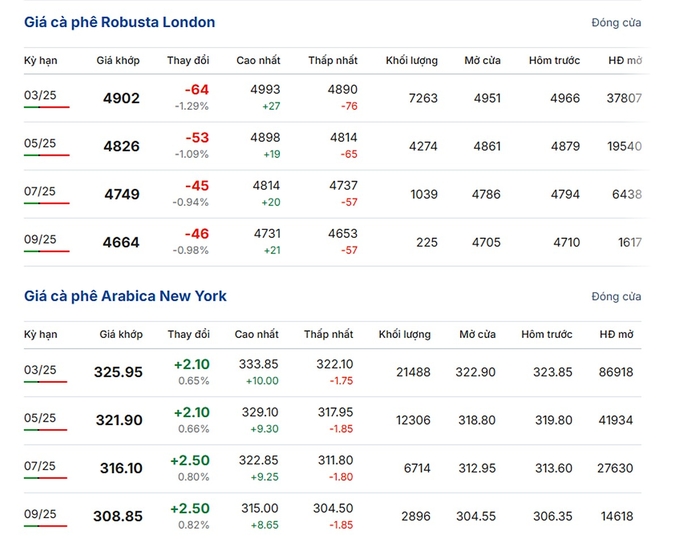Click the previous day price 323.85

[x=553, y=372]
